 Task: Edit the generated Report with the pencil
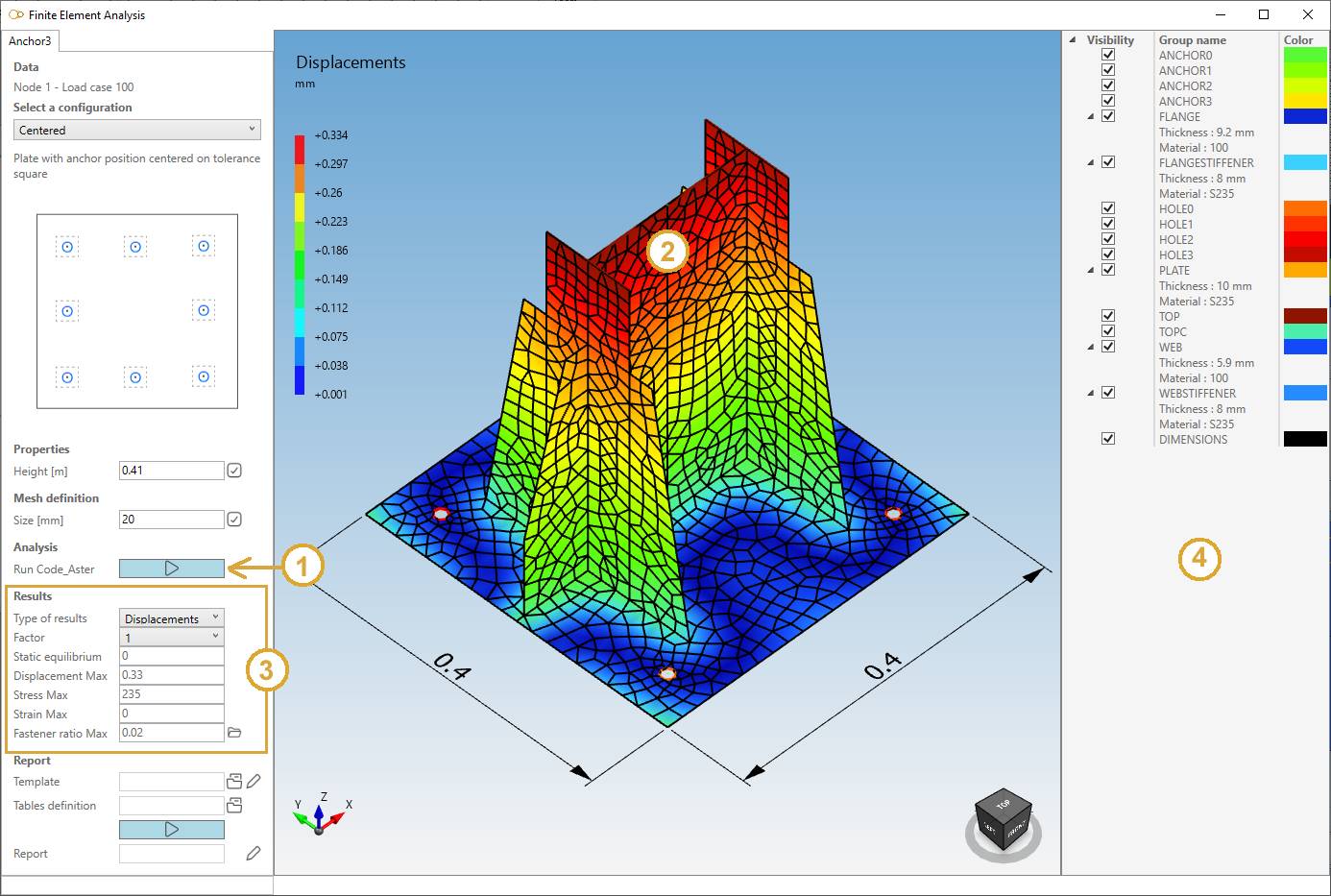point(254,854)
